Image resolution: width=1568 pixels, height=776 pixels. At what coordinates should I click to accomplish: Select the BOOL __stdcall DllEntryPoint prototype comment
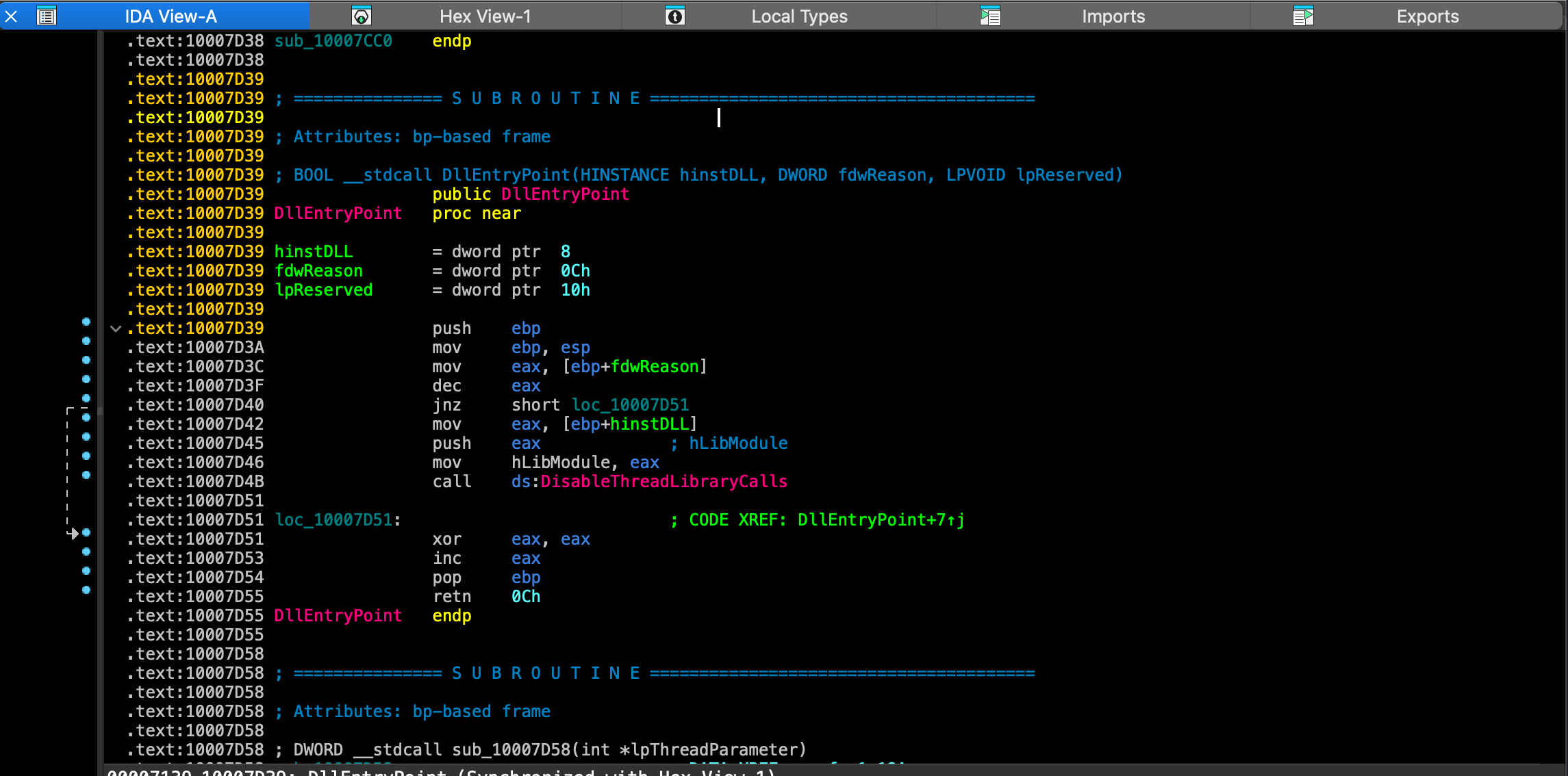point(698,175)
